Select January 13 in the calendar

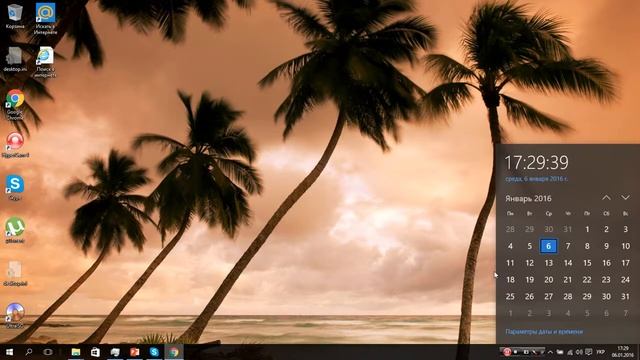point(549,263)
